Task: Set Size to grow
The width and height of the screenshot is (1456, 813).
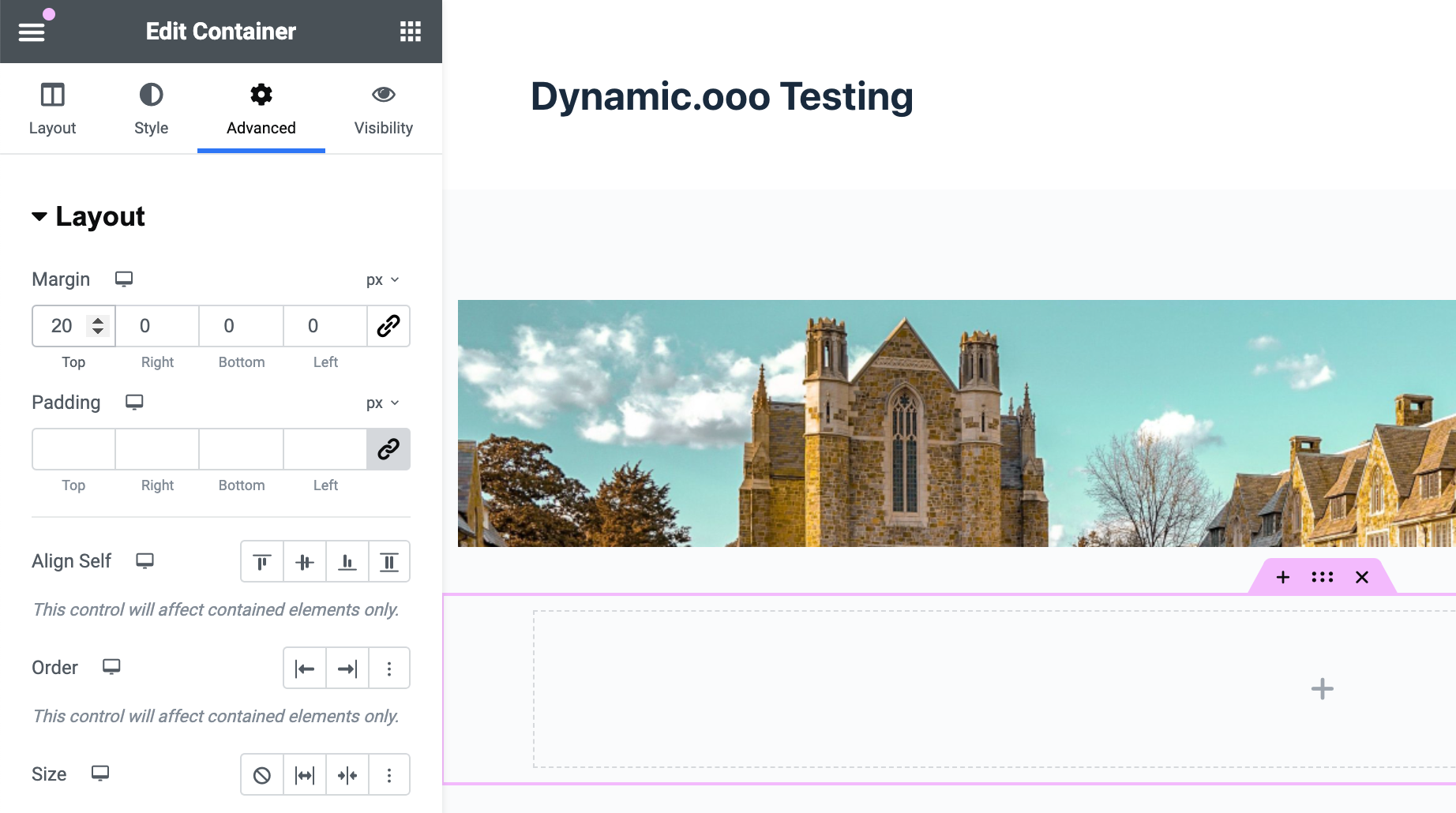Action: coord(305,775)
